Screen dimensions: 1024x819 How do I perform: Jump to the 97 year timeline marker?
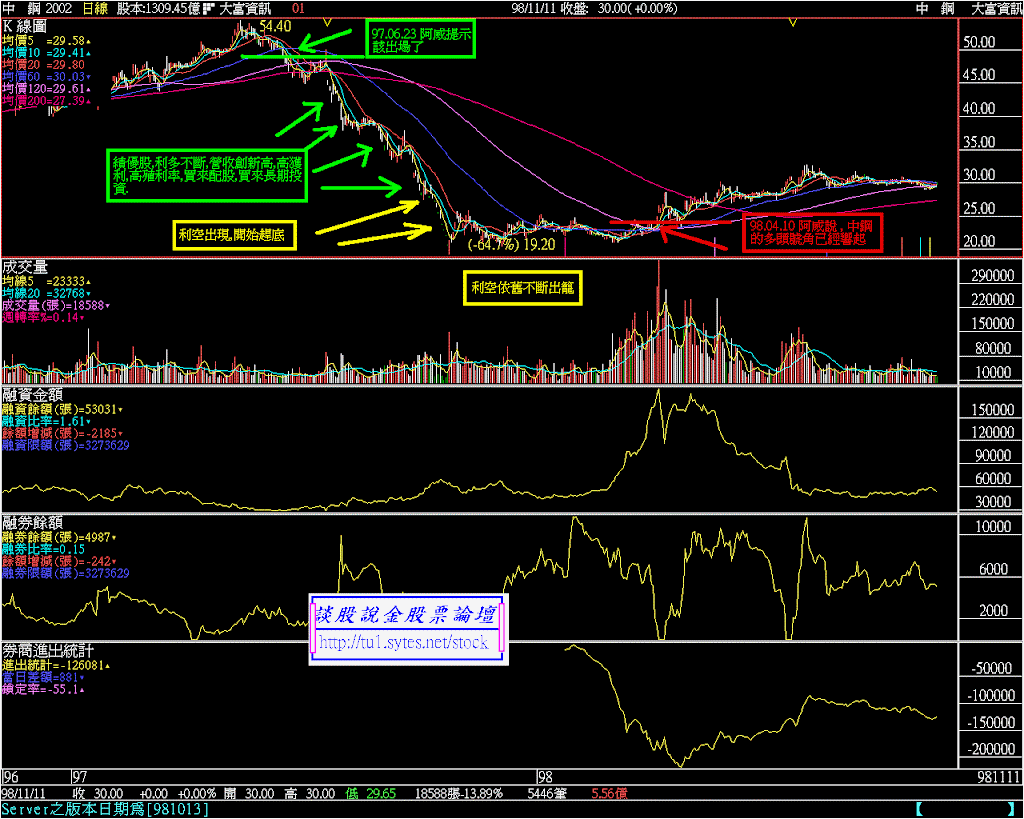(x=80, y=777)
